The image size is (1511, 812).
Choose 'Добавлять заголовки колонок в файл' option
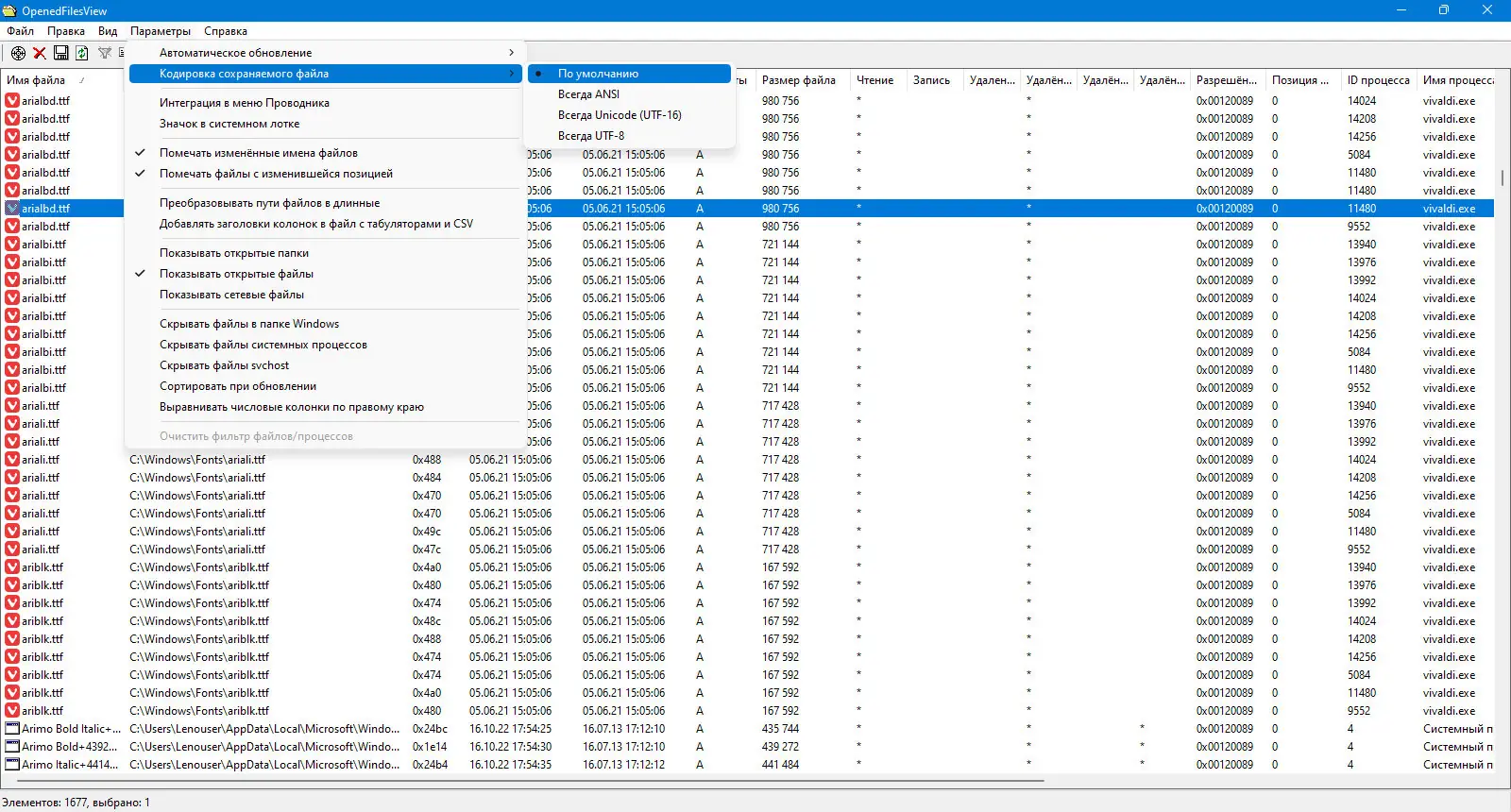point(326,224)
